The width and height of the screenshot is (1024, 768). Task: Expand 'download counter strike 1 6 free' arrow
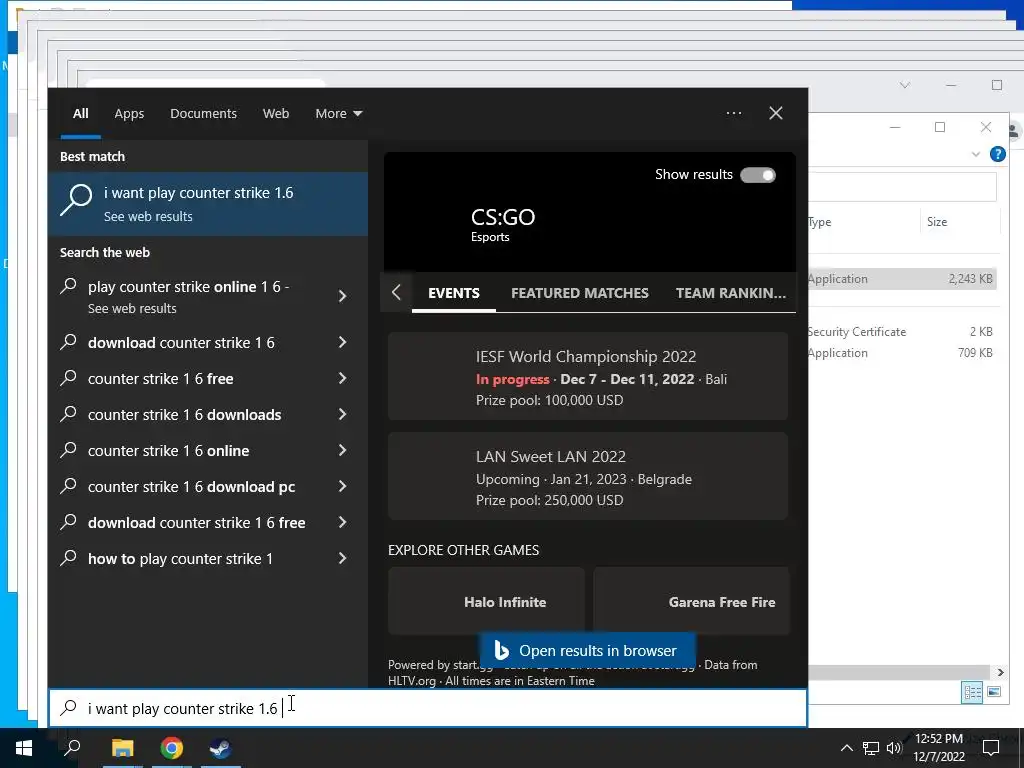342,522
